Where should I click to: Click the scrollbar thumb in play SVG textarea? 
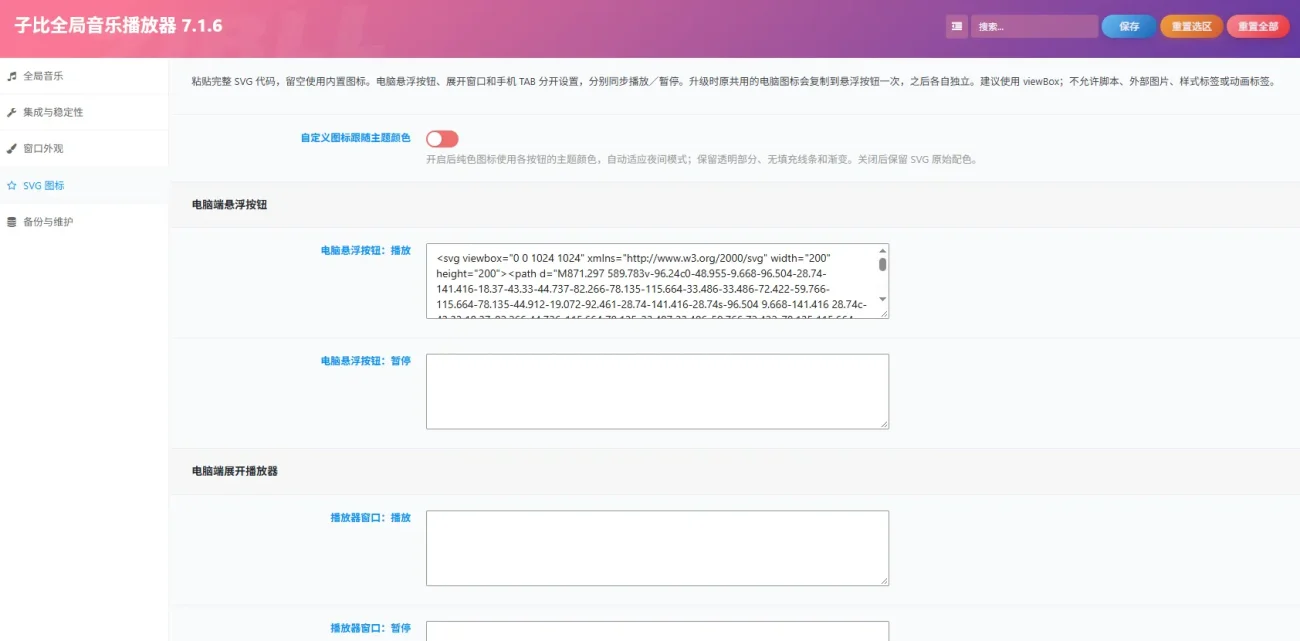pyautogui.click(x=882, y=264)
